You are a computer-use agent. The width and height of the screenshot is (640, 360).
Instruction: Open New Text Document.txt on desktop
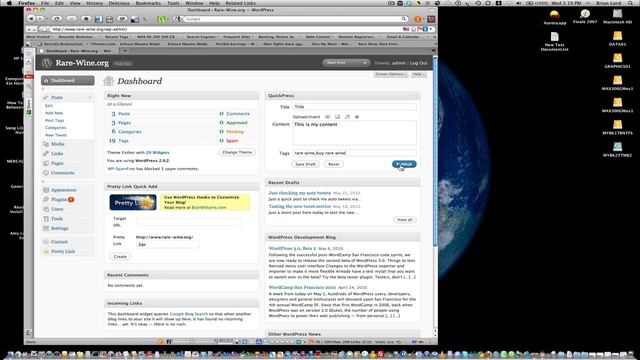point(554,42)
